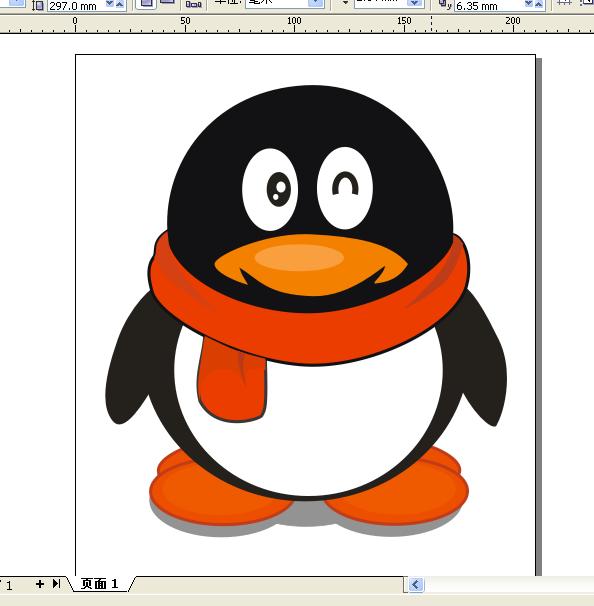This screenshot has width=594, height=606.
Task: Click the duplicate offset y icon
Action: tap(444, 5)
